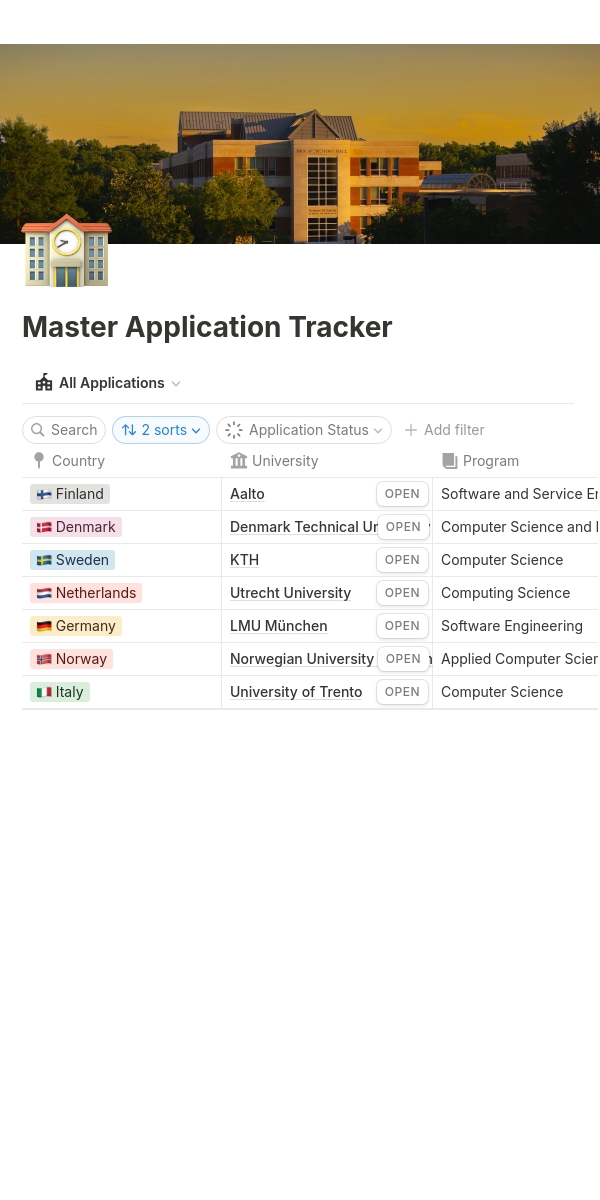The height and width of the screenshot is (1200, 600).
Task: Open the Utrecht University page link
Action: (x=290, y=593)
